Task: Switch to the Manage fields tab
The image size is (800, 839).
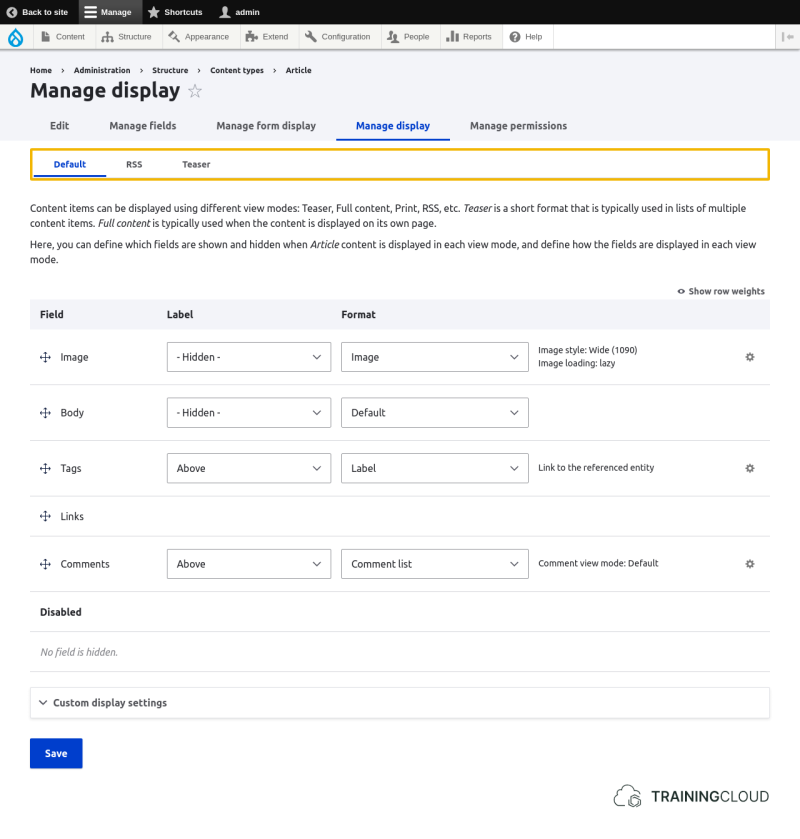Action: click(143, 126)
